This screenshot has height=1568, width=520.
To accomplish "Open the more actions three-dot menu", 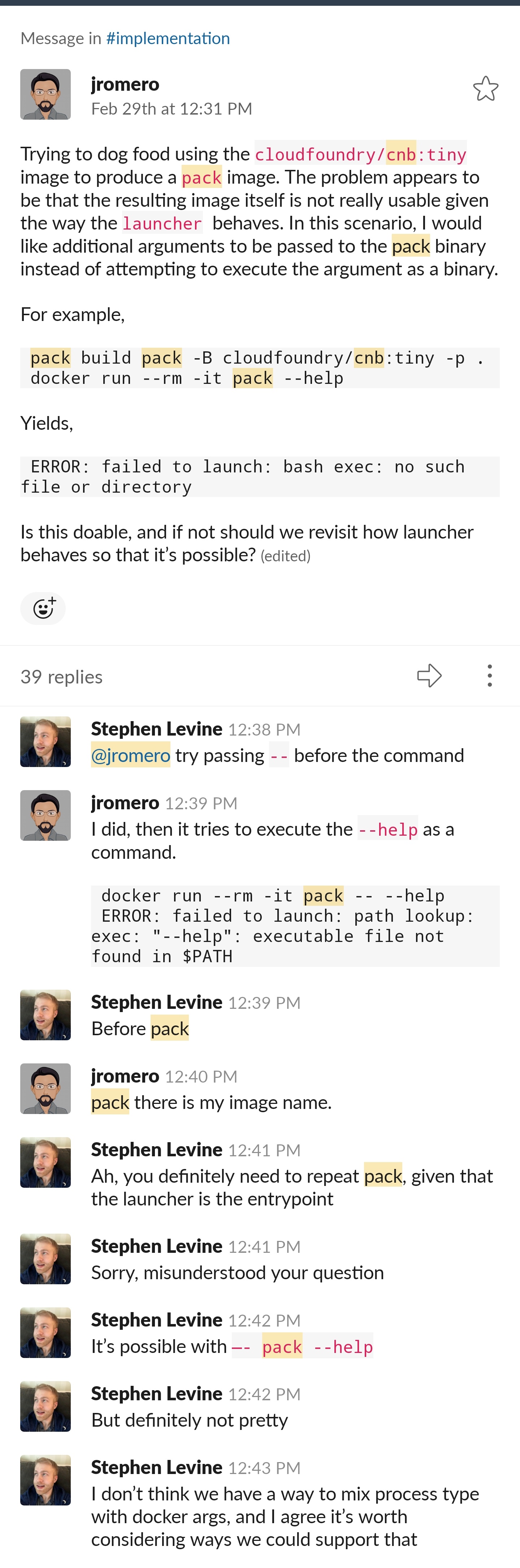I will point(489,675).
